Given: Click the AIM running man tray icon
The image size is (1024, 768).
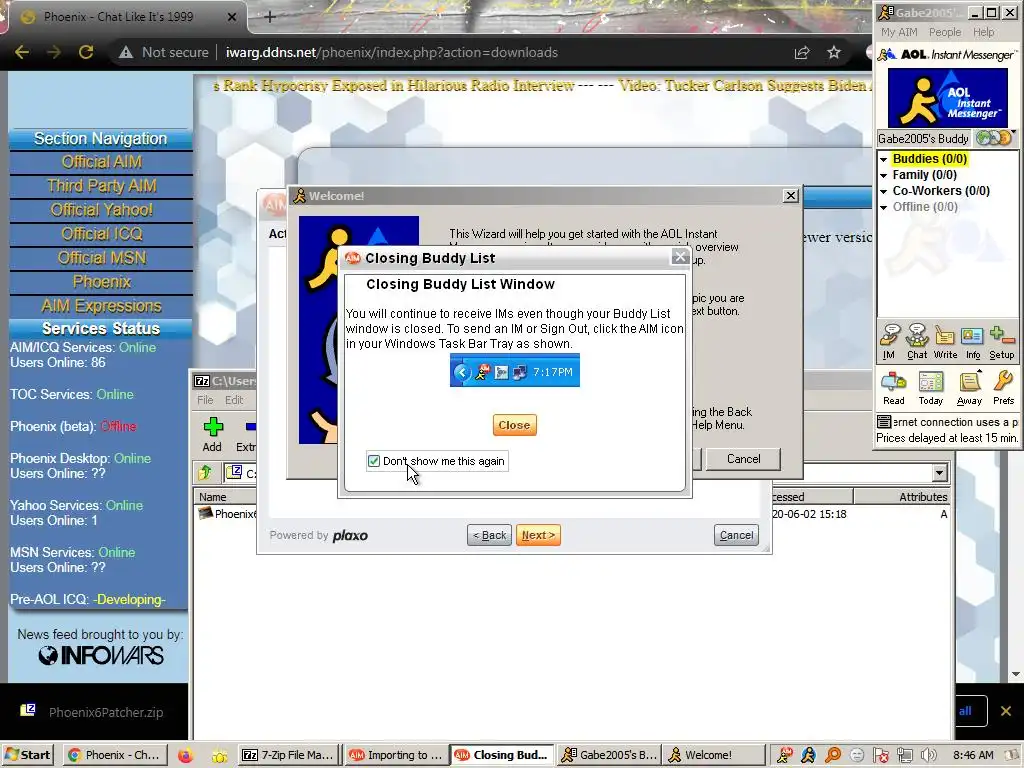Looking at the screenshot, I should [x=808, y=756].
